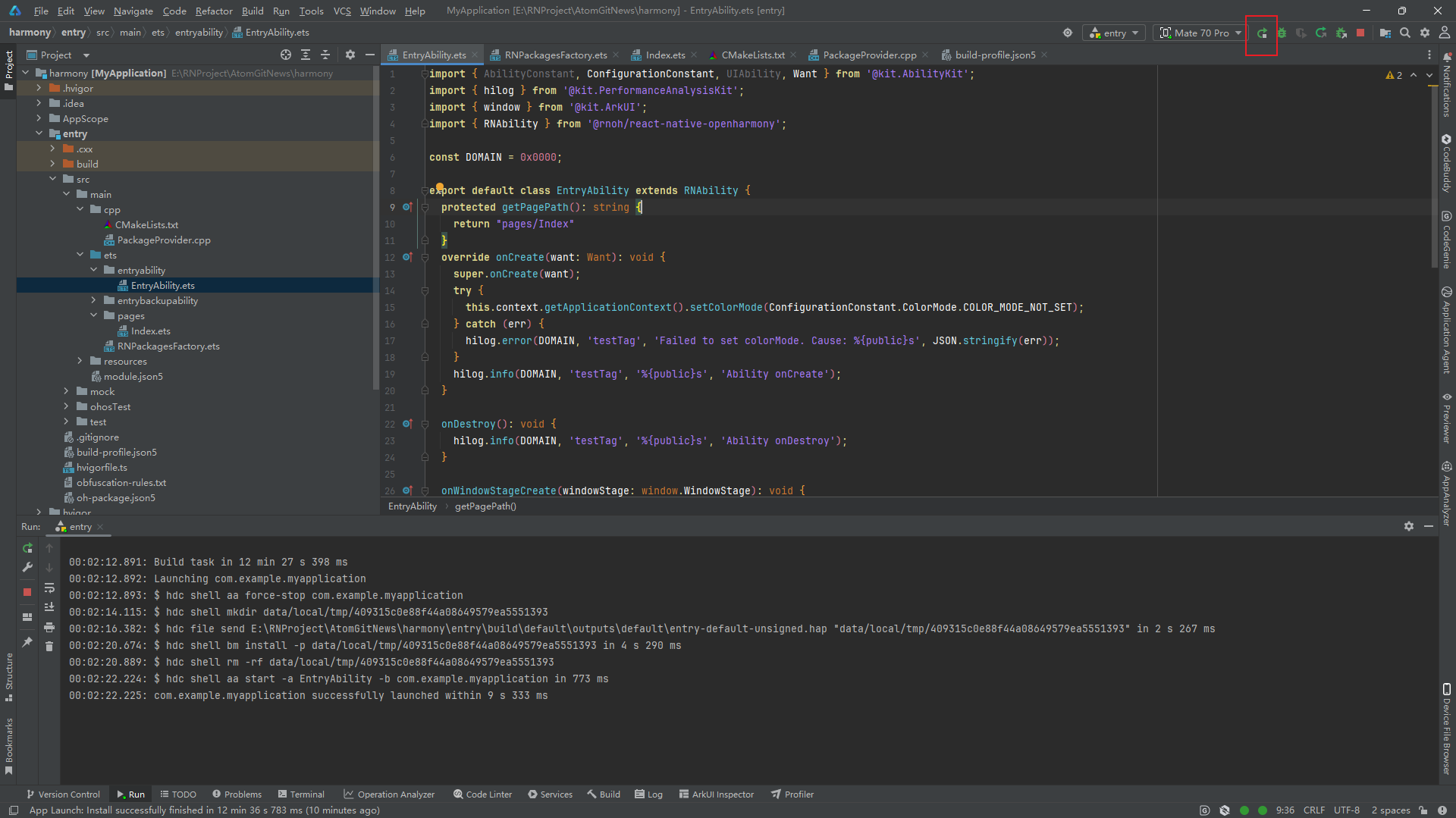Toggle scroll-to-end in the run console
The width and height of the screenshot is (1456, 818).
coord(49,607)
